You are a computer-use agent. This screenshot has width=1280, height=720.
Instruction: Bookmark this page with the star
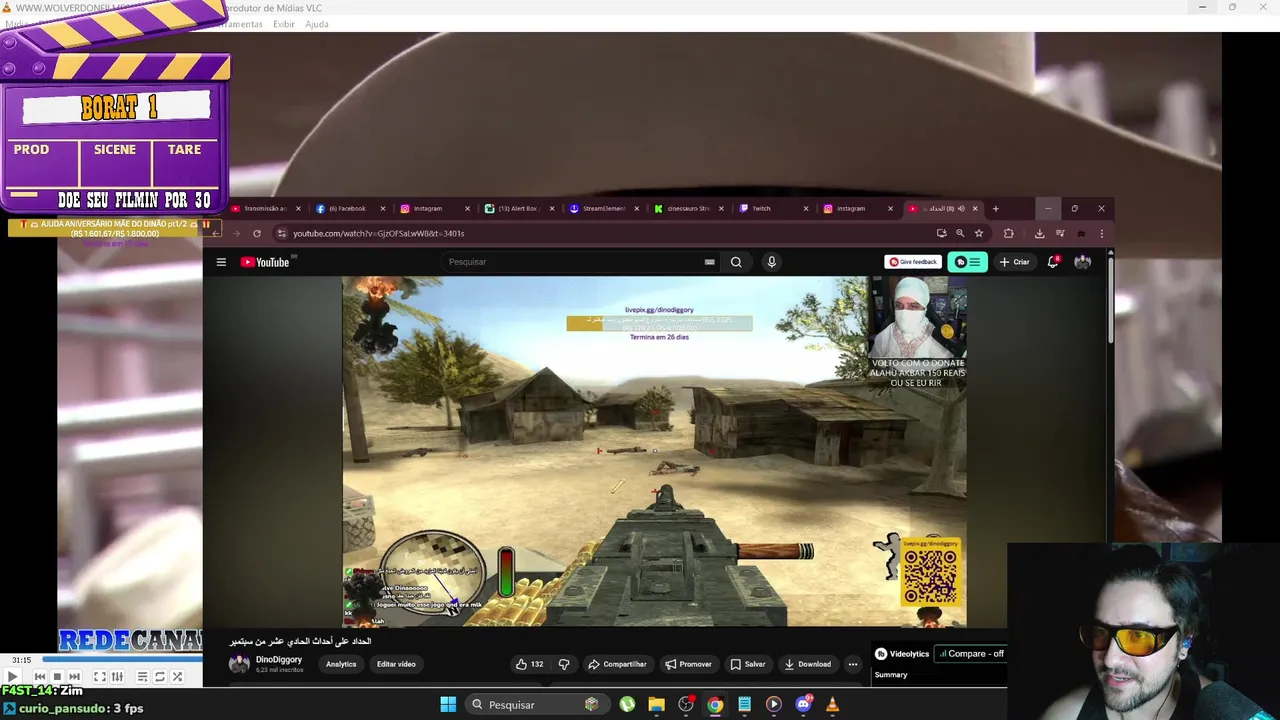[x=979, y=233]
